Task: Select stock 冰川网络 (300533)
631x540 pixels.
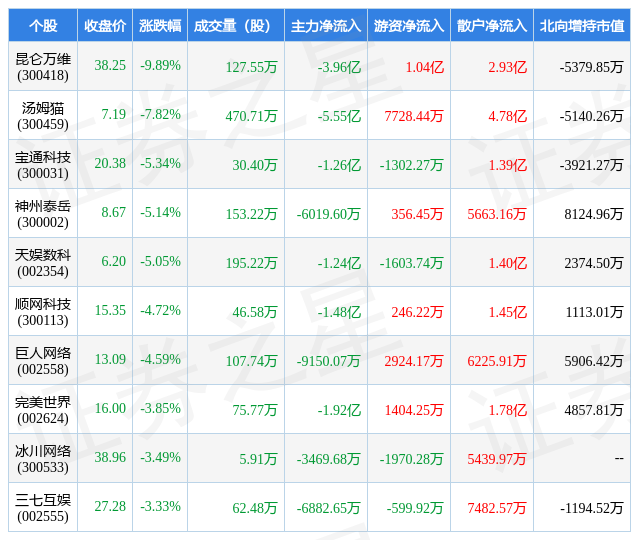Action: [43, 459]
